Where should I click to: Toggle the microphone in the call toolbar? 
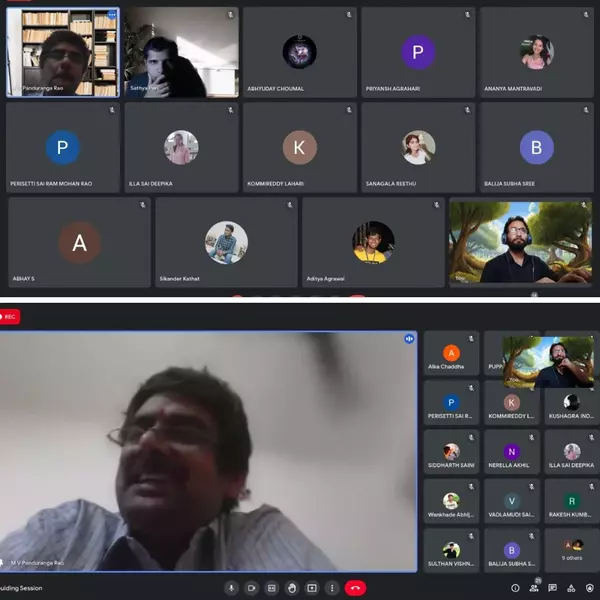coord(231,588)
